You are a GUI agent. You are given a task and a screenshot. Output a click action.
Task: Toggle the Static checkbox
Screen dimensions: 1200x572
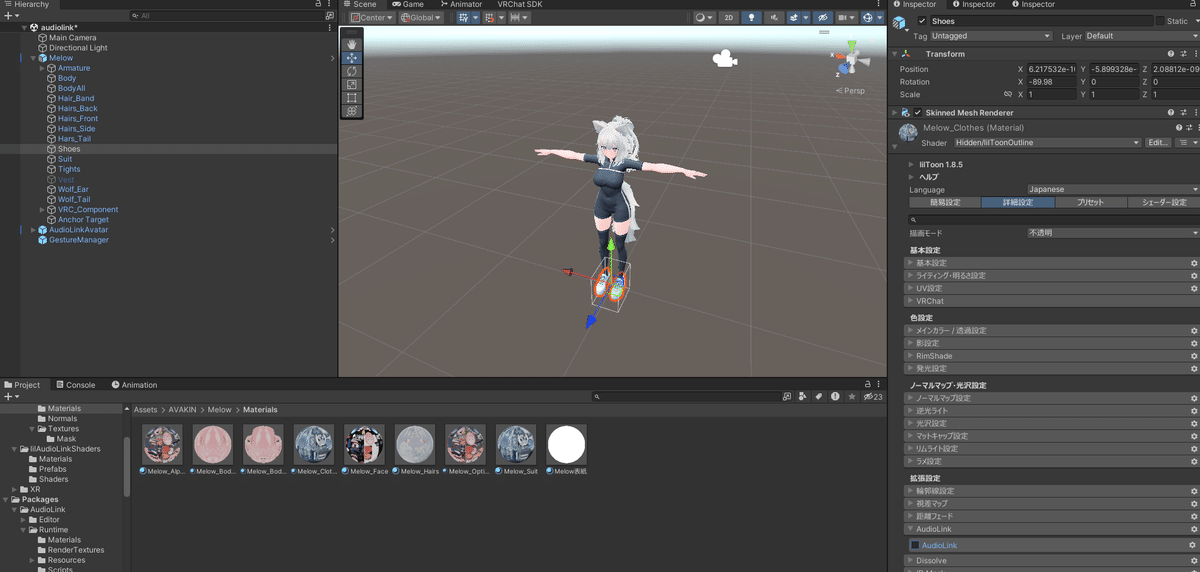1160,21
